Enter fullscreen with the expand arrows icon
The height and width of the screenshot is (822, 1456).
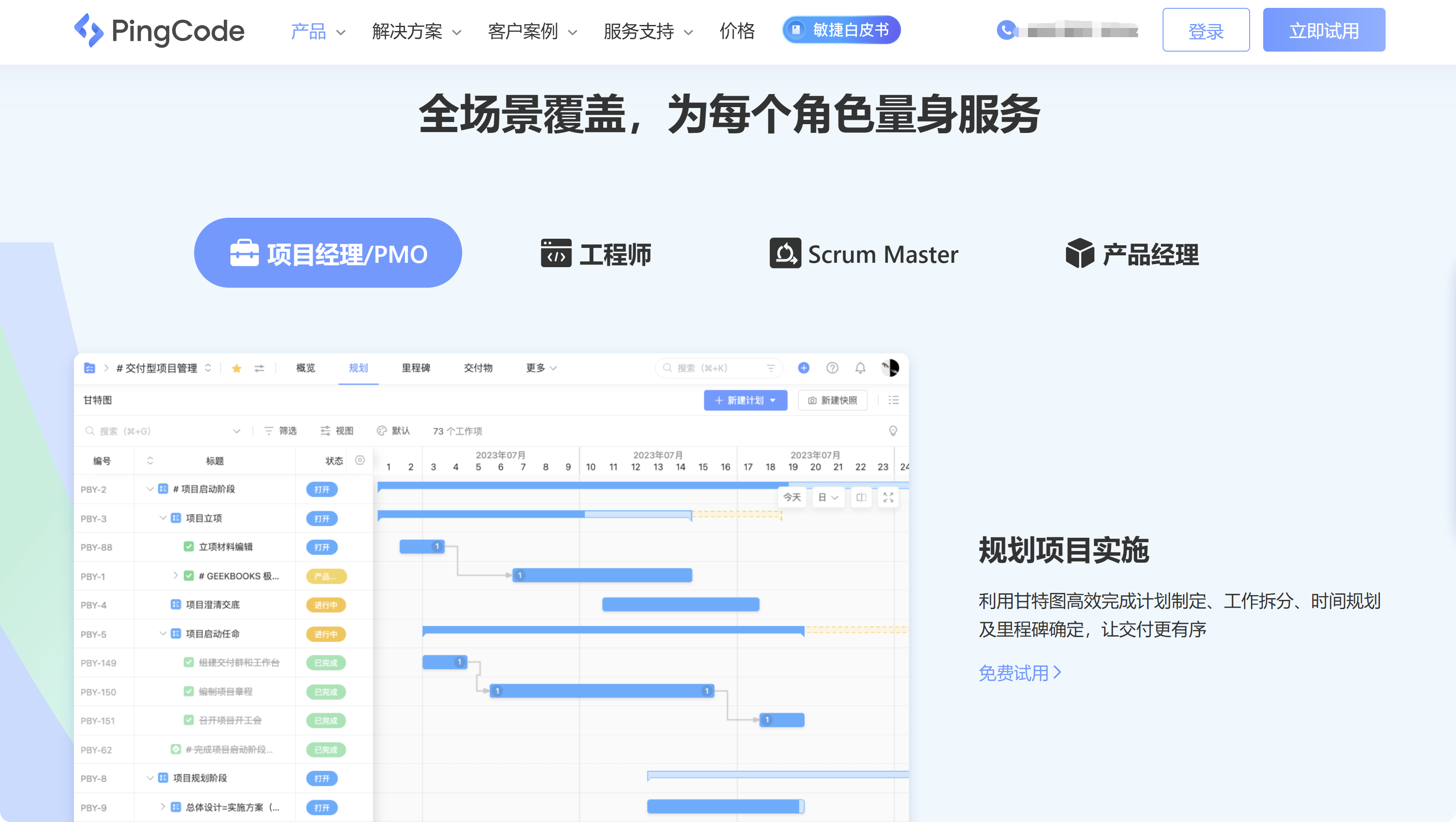pyautogui.click(x=888, y=497)
